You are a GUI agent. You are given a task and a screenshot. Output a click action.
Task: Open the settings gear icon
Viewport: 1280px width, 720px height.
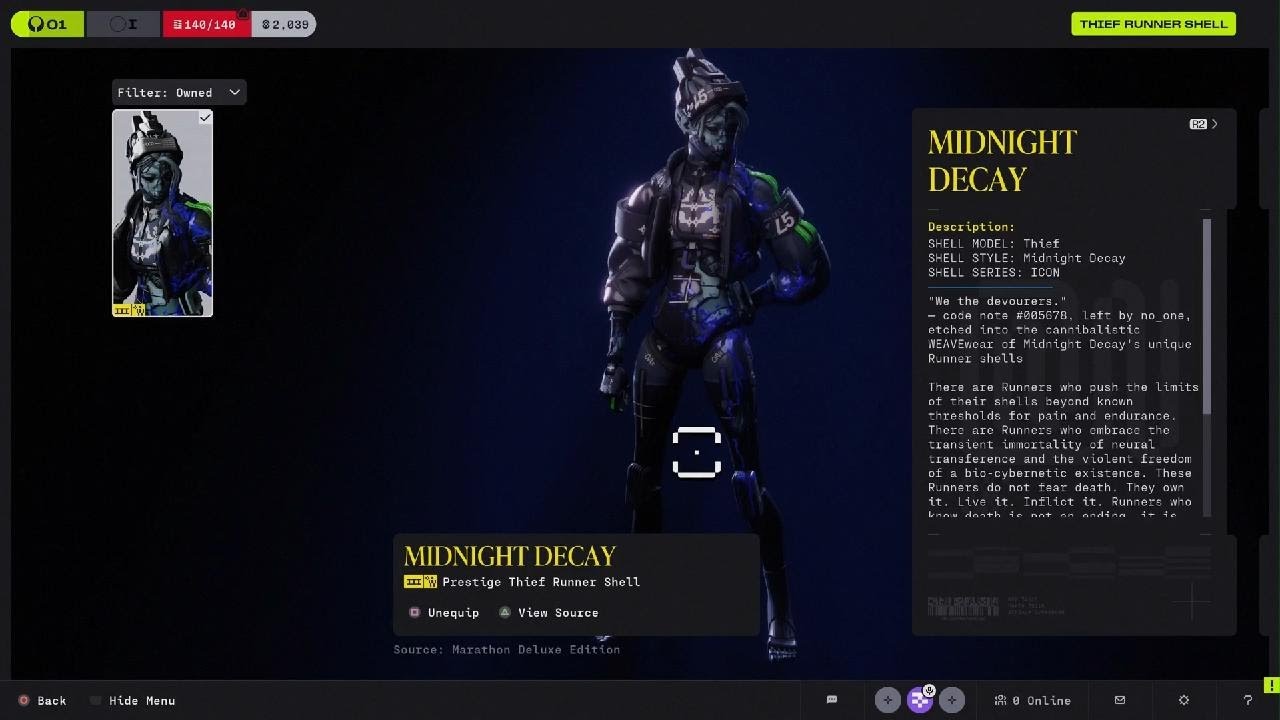(1184, 700)
